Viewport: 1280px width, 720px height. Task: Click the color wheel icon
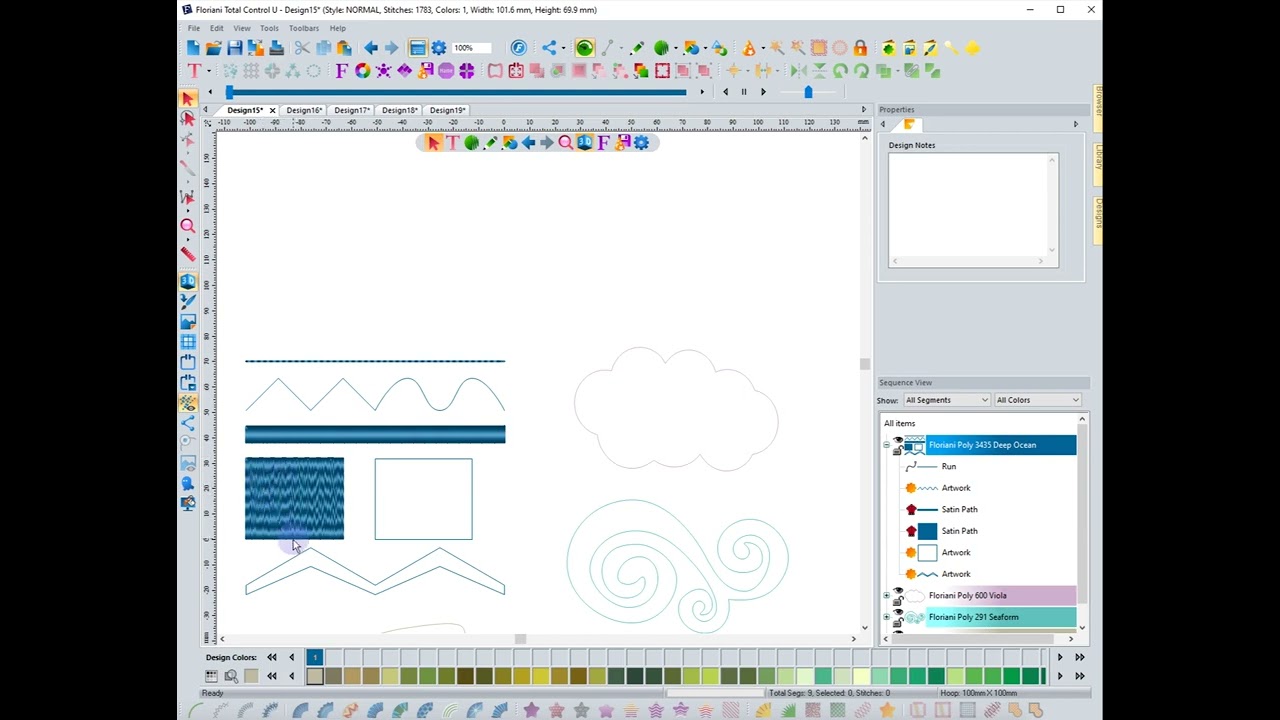(x=362, y=71)
